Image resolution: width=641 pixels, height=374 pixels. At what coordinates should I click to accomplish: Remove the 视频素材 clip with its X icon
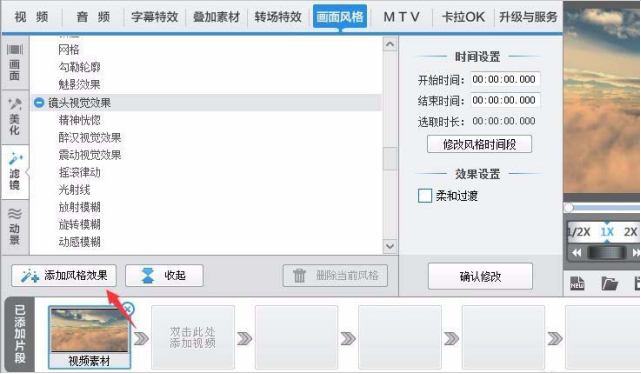[x=128, y=309]
